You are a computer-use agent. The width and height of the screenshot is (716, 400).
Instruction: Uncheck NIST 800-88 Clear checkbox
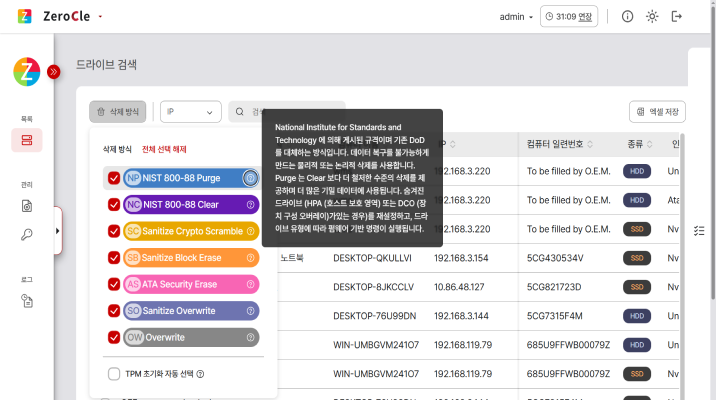coord(114,205)
